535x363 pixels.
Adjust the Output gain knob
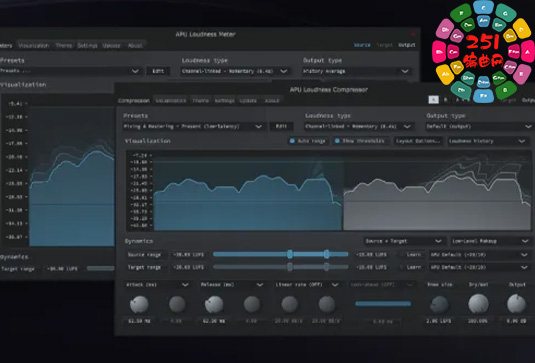point(516,304)
